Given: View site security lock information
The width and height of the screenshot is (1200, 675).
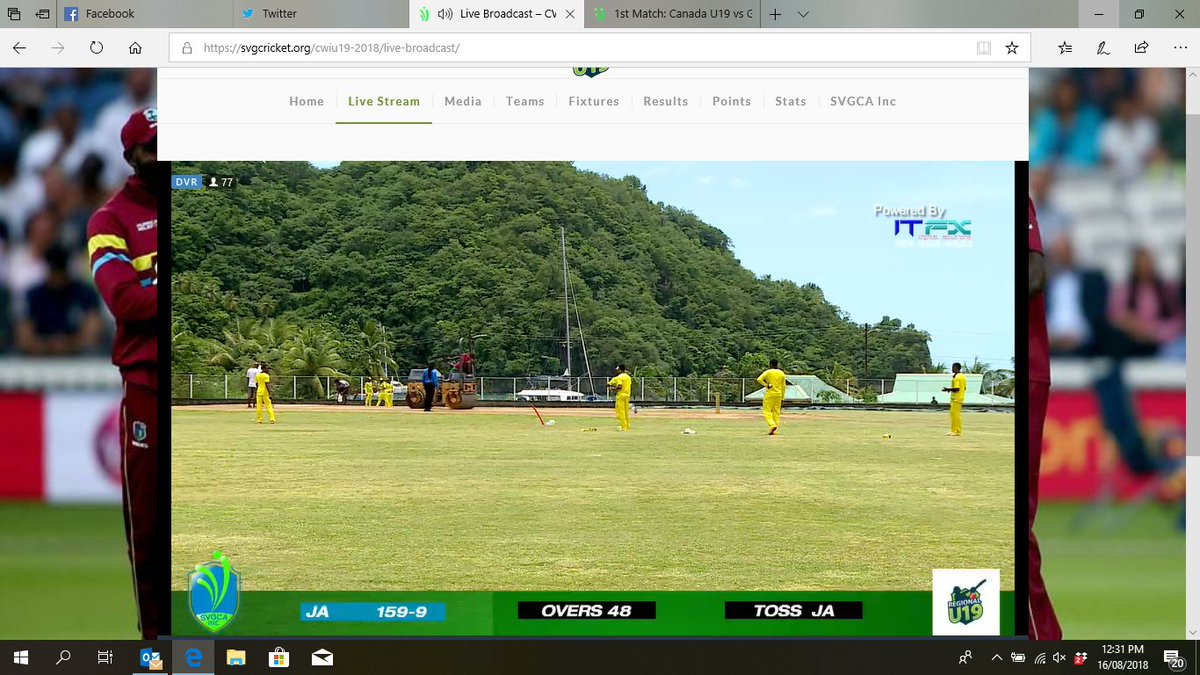Looking at the screenshot, I should tap(185, 48).
